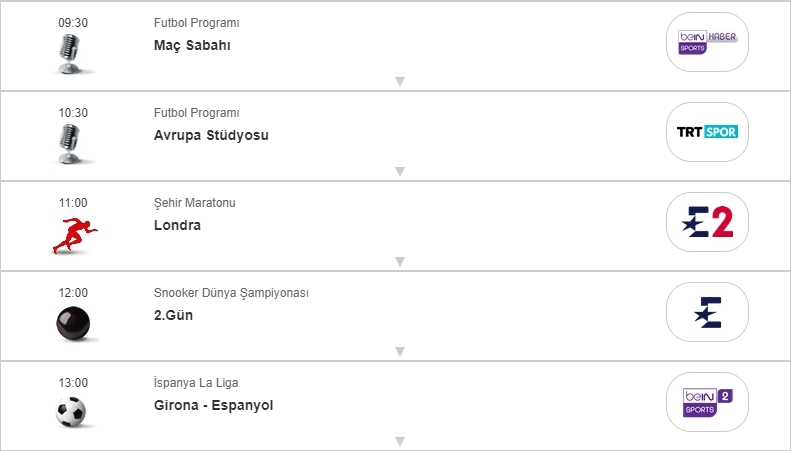Screen dimensions: 792x451
Task: Expand the Girona - Espanyol row arrow
Action: (x=399, y=441)
